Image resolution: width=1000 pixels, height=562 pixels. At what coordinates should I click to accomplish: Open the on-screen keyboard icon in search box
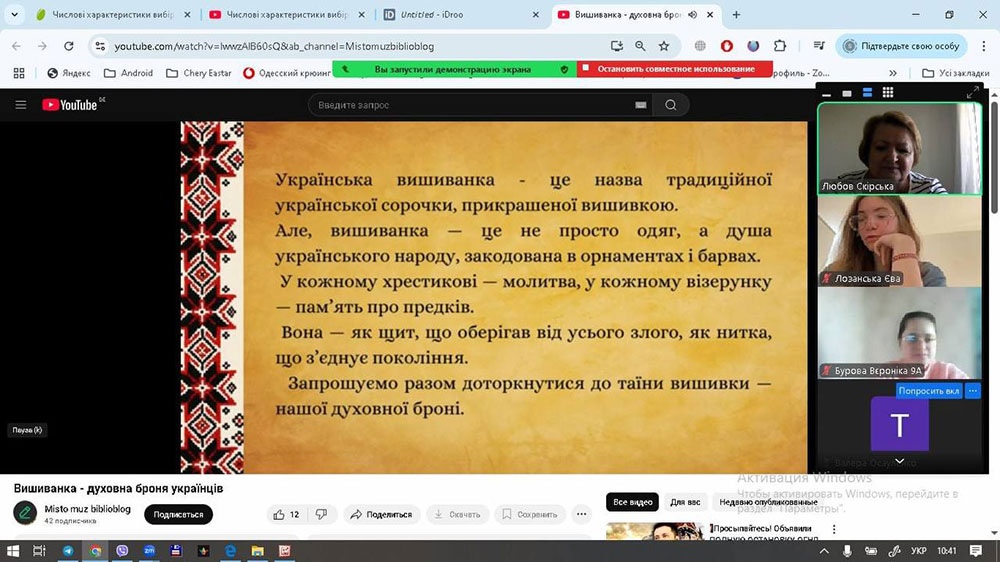[641, 105]
